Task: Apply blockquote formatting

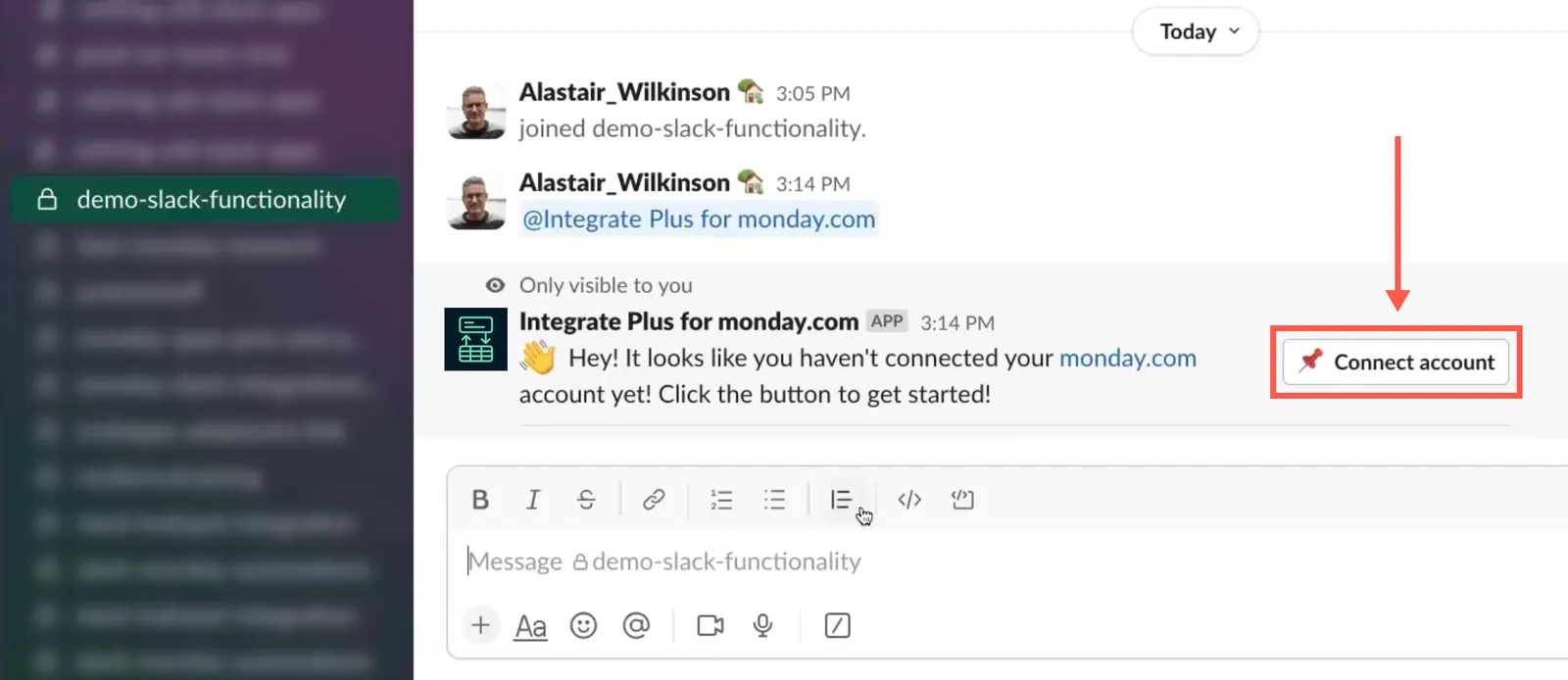Action: point(841,500)
